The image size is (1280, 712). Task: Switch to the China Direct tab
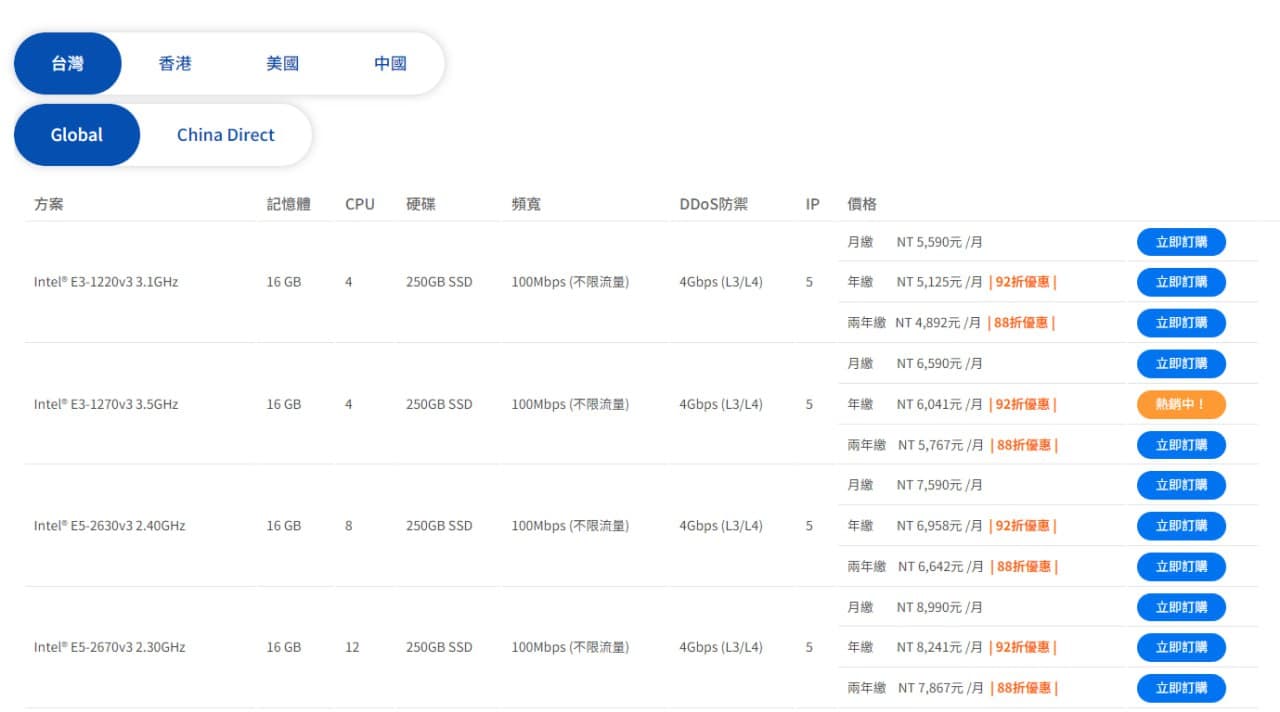click(226, 135)
